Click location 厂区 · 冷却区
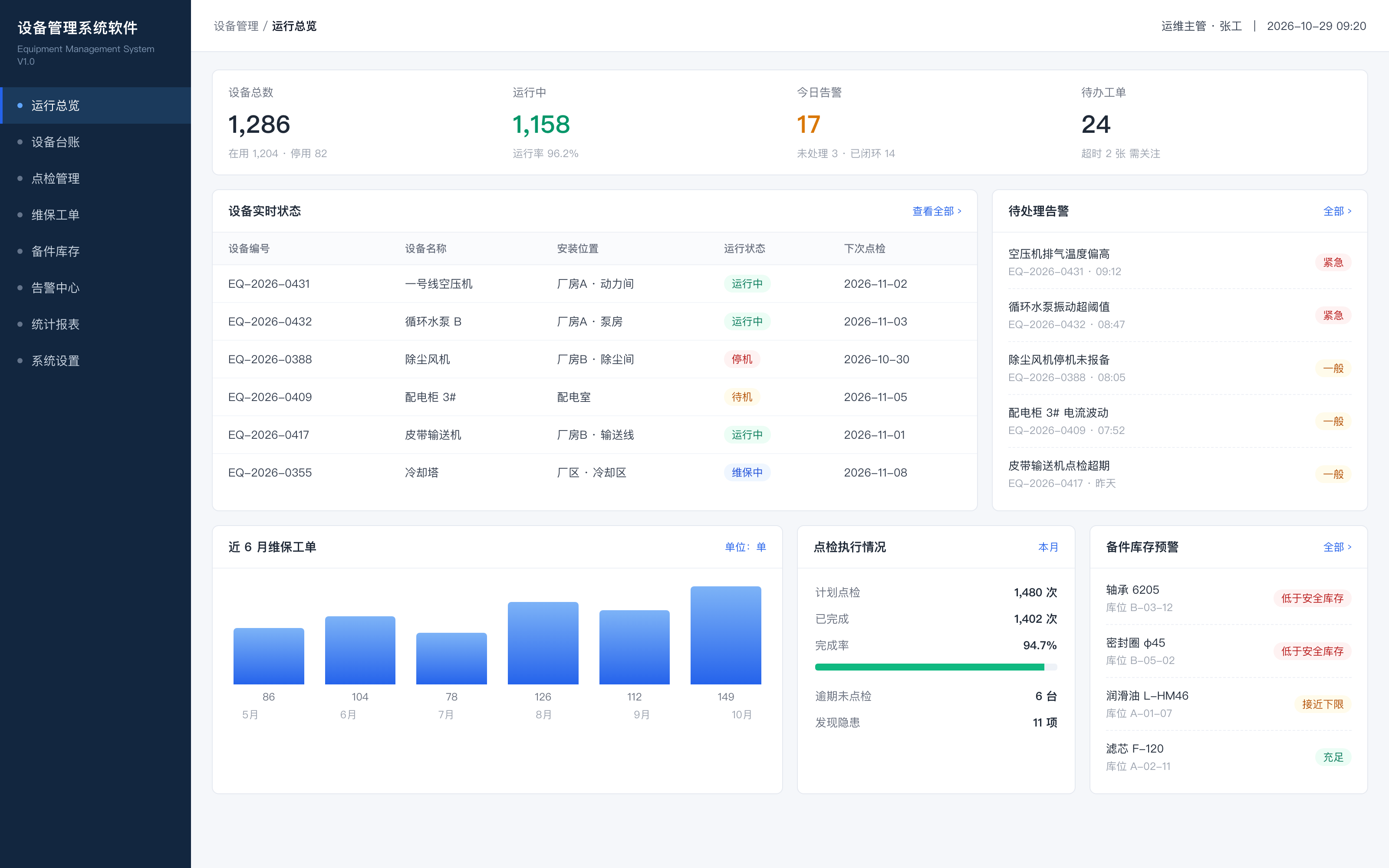Image resolution: width=1389 pixels, height=868 pixels. point(591,473)
